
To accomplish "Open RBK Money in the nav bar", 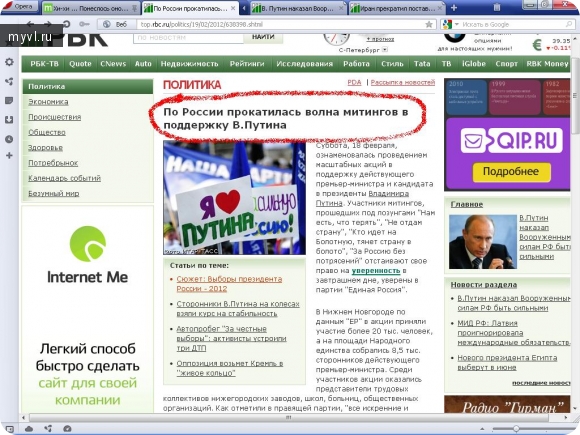I will (547, 64).
